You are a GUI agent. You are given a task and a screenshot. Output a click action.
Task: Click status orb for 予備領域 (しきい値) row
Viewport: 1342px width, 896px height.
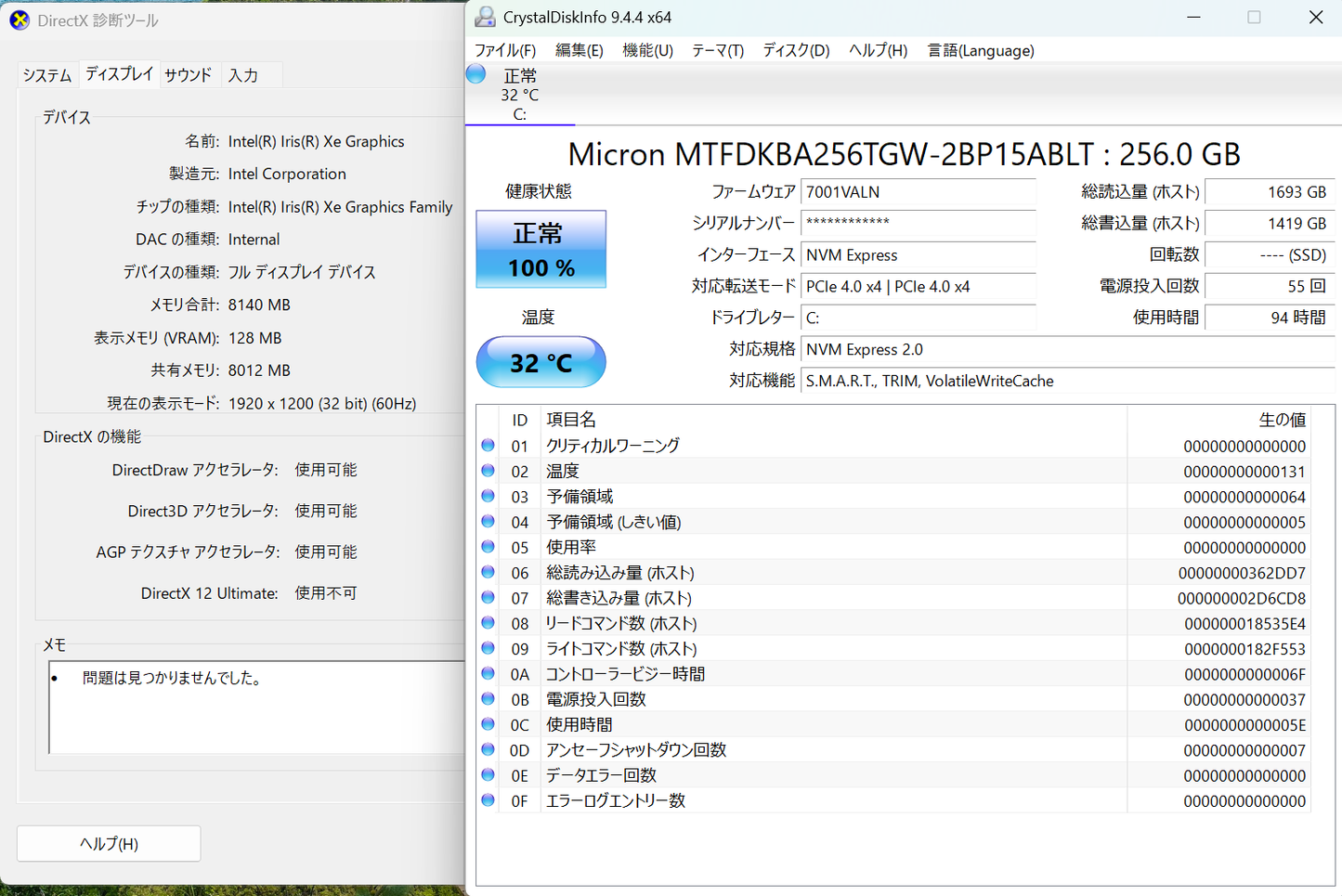point(488,522)
